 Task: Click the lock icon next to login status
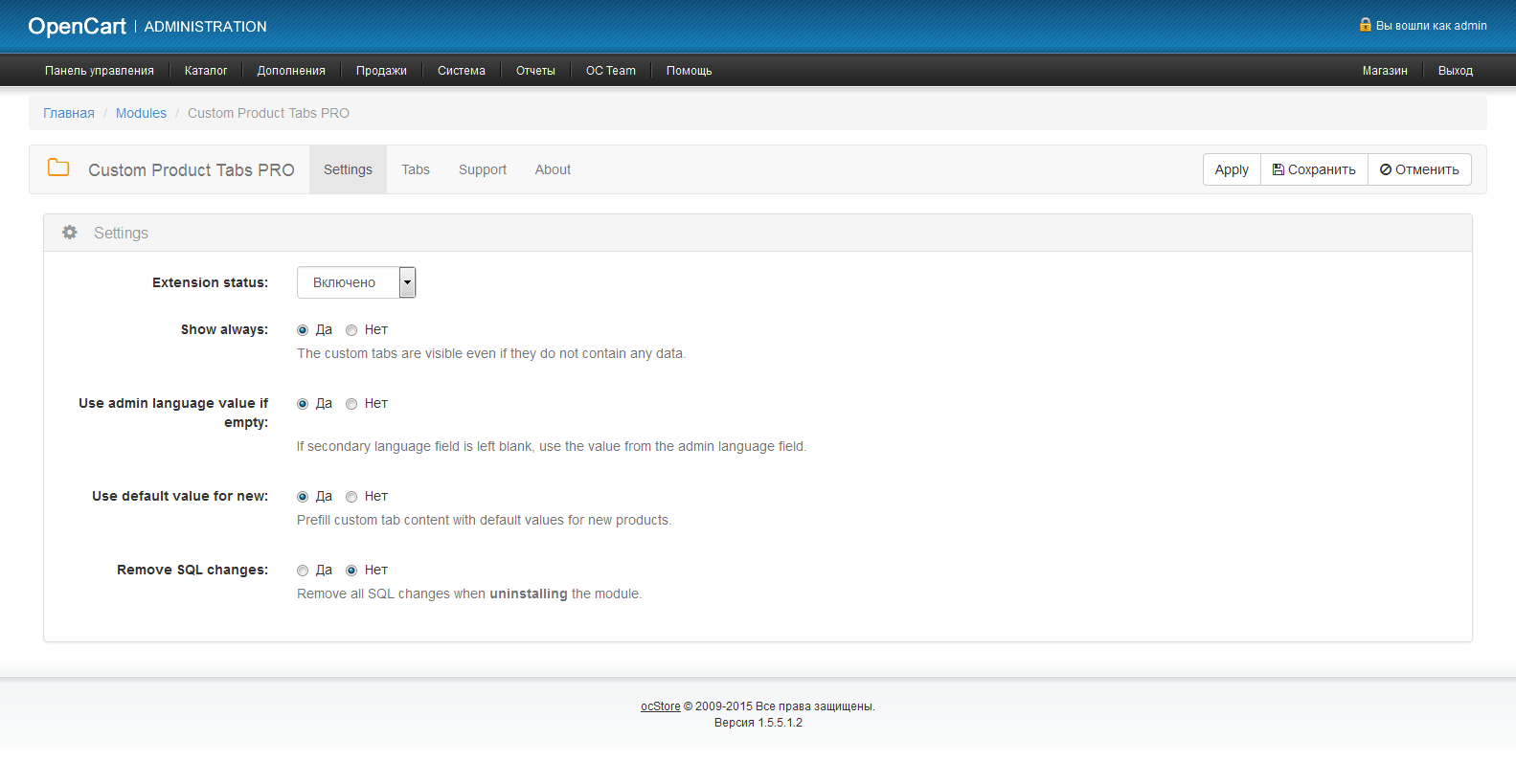(x=1366, y=25)
